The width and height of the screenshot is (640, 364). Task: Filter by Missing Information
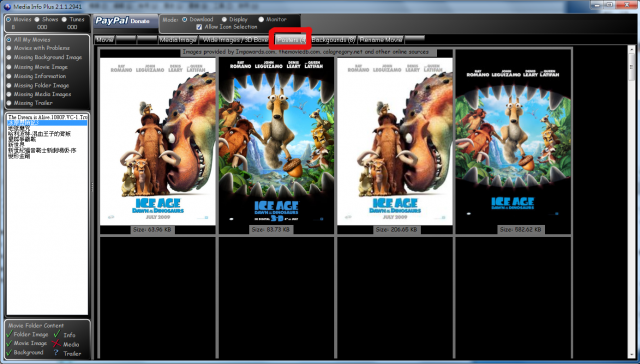(9, 76)
